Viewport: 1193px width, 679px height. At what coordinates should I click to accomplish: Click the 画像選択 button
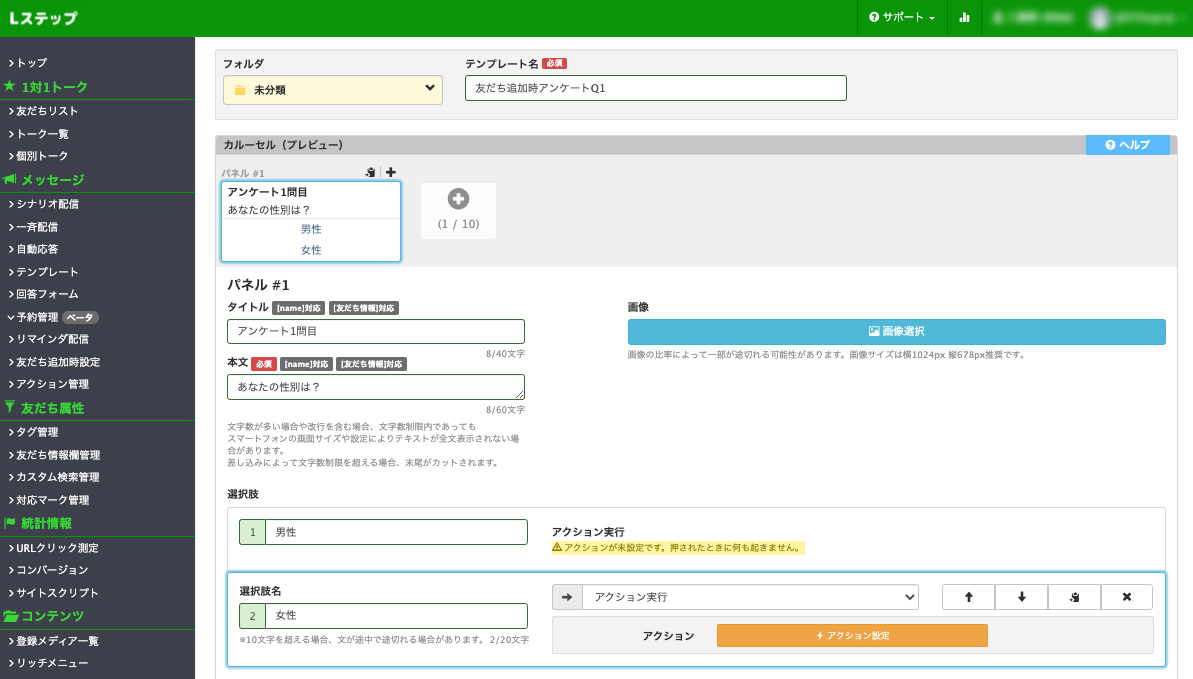point(895,331)
